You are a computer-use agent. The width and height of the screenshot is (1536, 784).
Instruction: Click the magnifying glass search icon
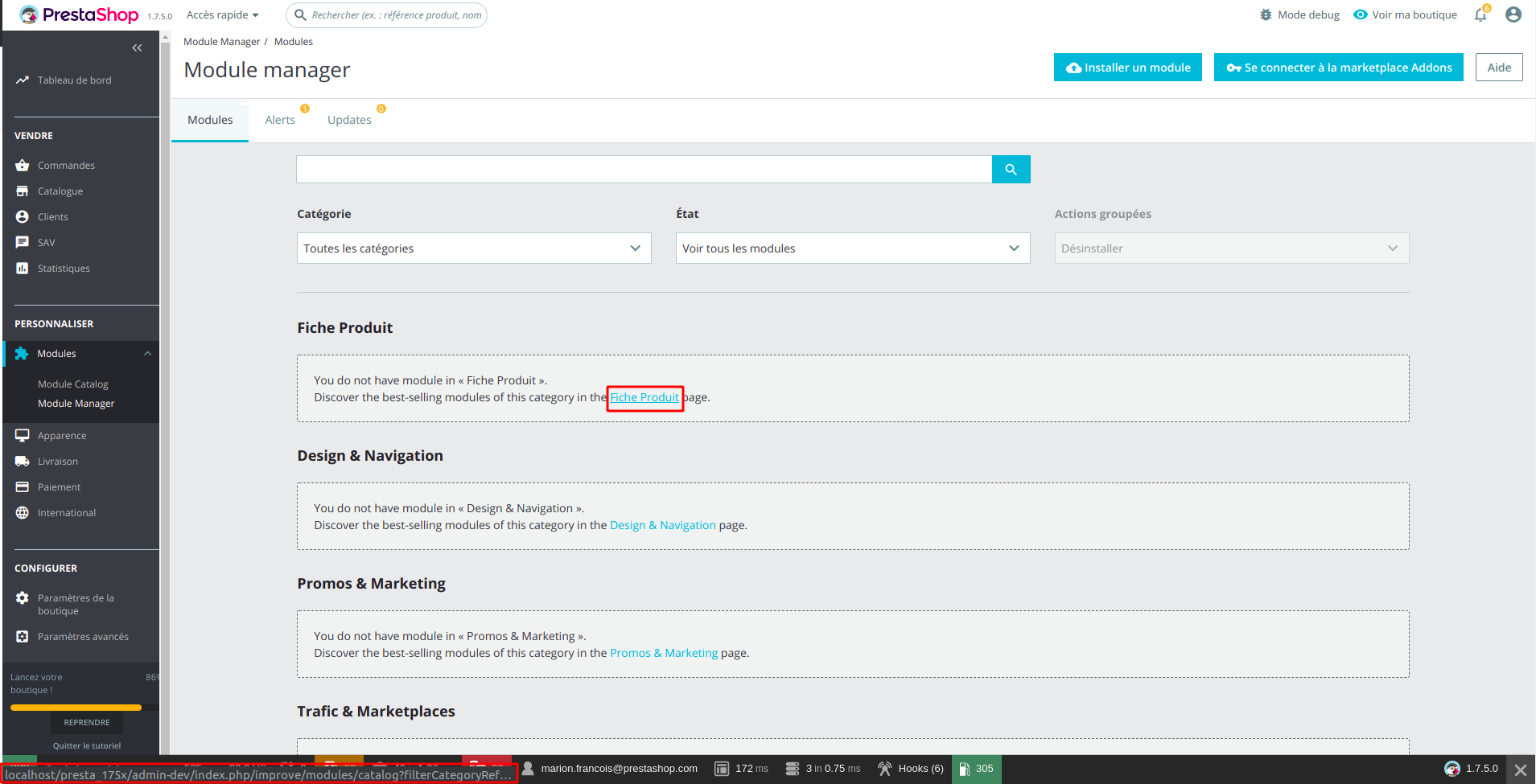(1011, 169)
